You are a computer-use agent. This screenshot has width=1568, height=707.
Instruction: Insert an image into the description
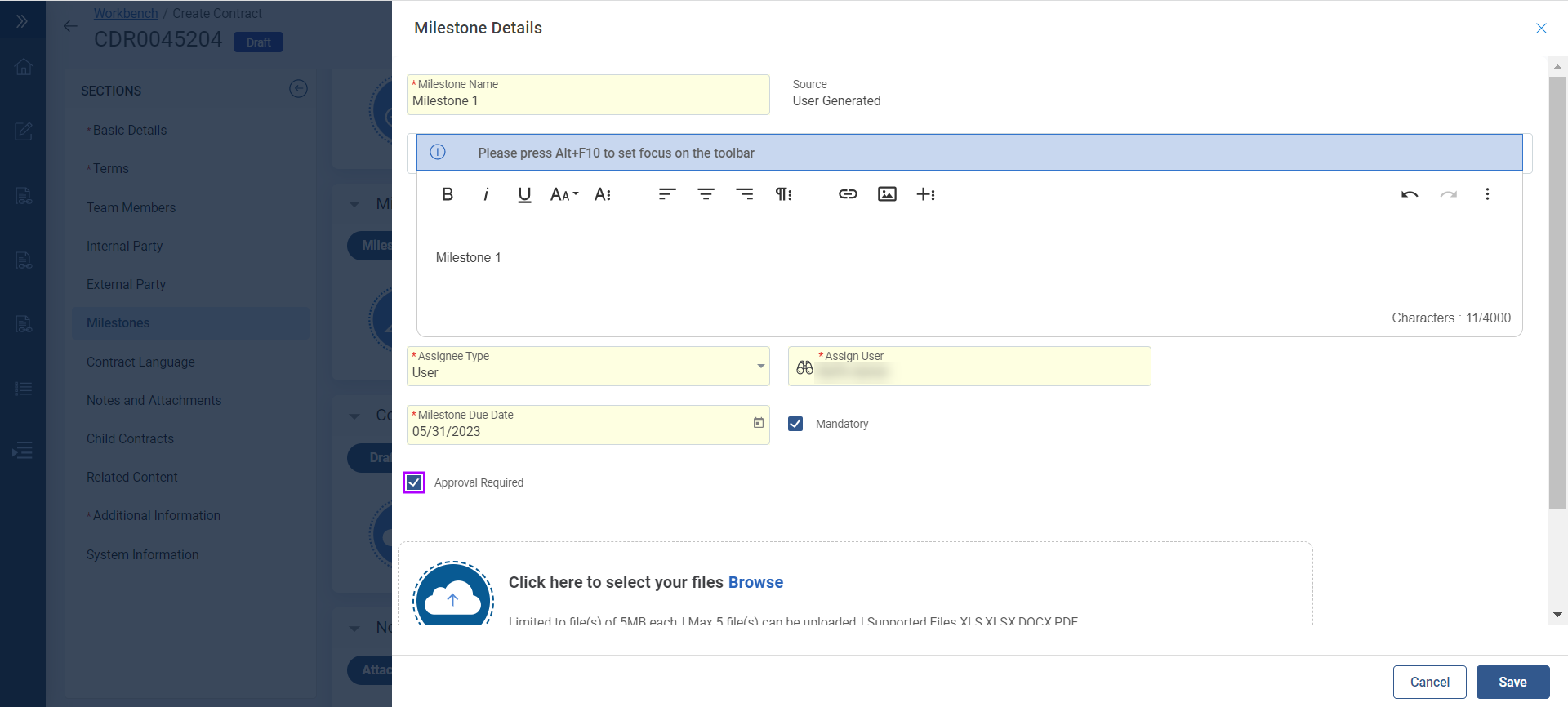tap(887, 194)
